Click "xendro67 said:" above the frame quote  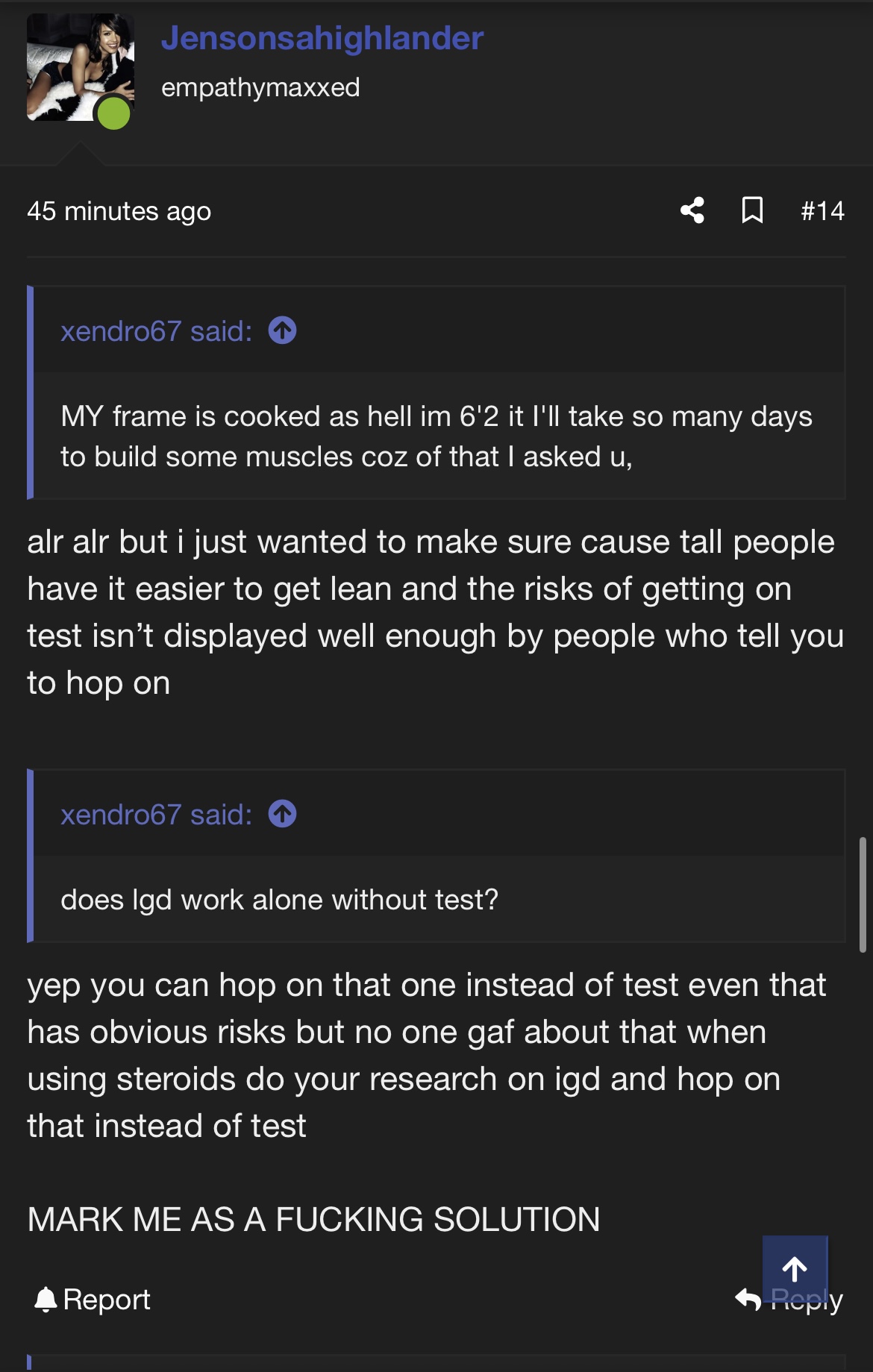tap(156, 331)
